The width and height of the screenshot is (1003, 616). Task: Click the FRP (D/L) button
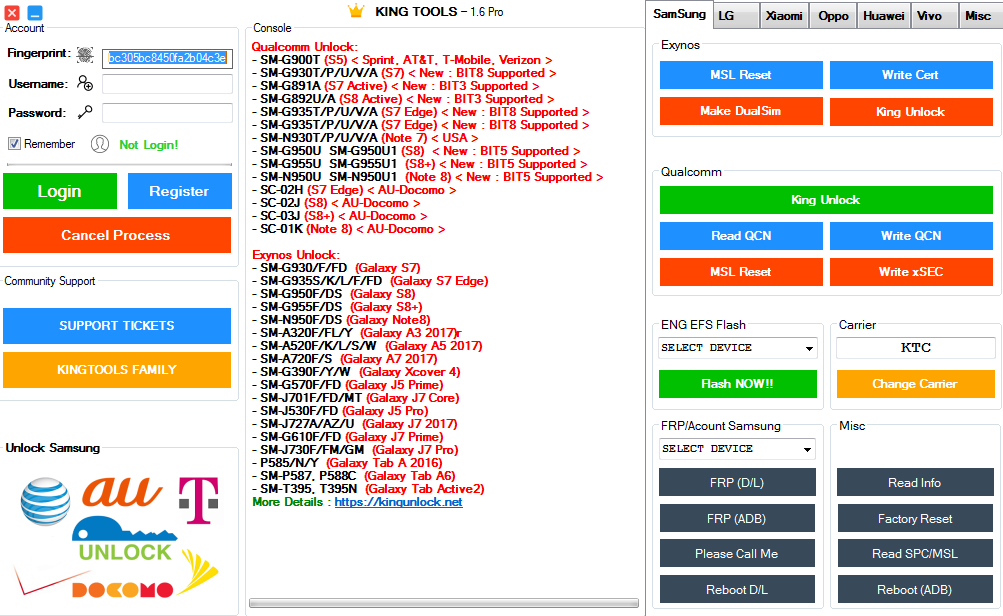pyautogui.click(x=737, y=482)
